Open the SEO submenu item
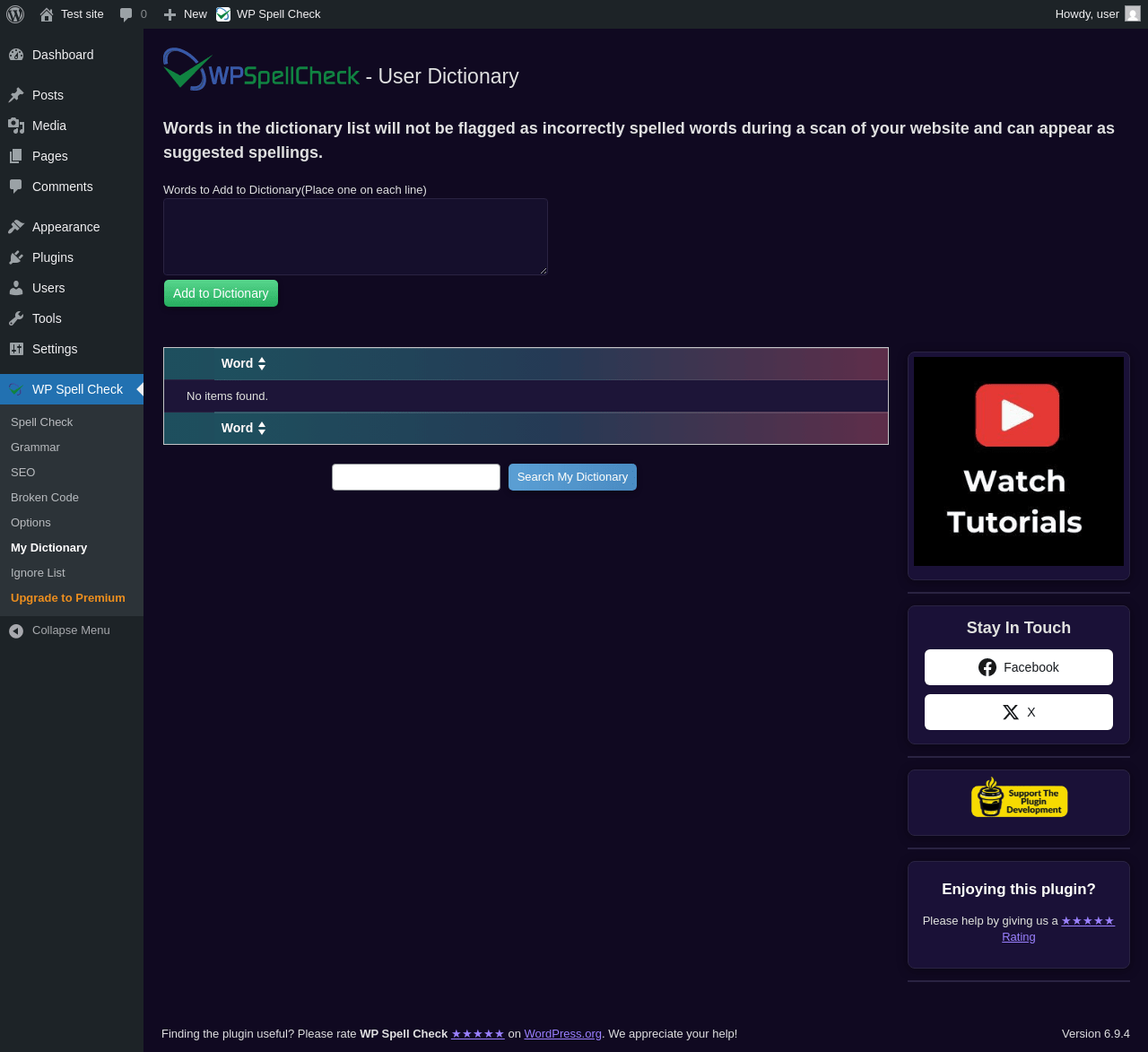 (x=23, y=473)
